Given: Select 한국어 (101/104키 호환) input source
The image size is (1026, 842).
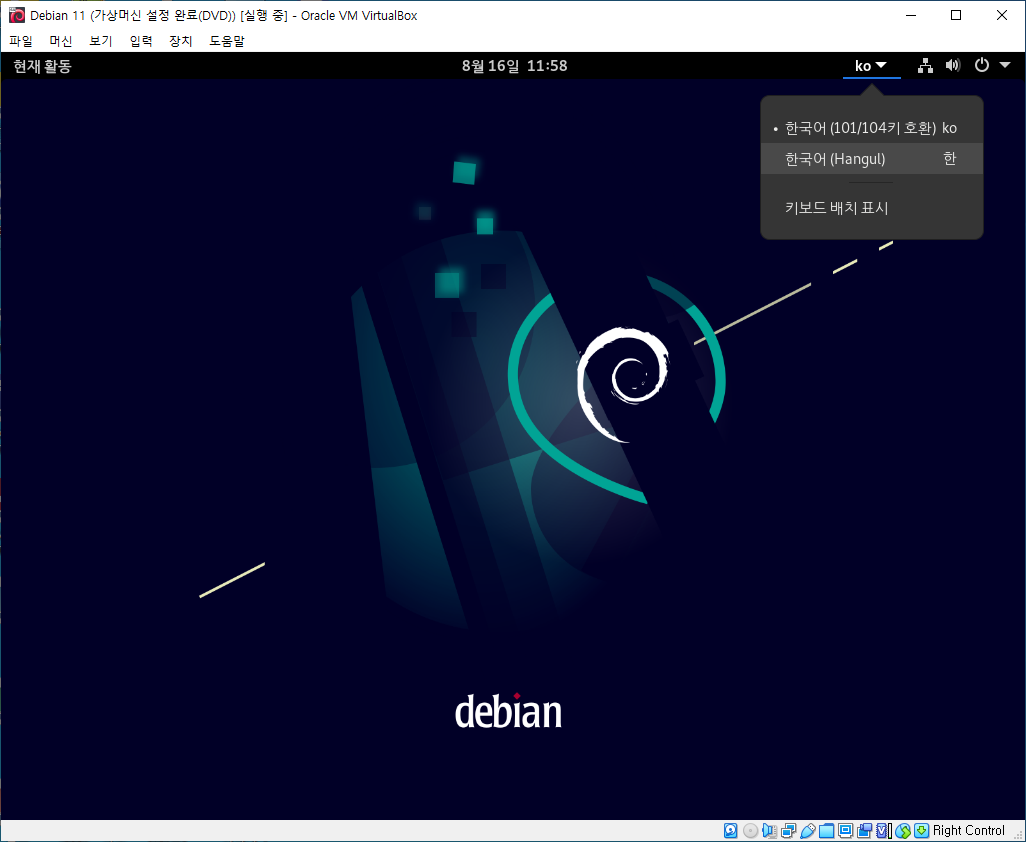Looking at the screenshot, I should pos(872,128).
